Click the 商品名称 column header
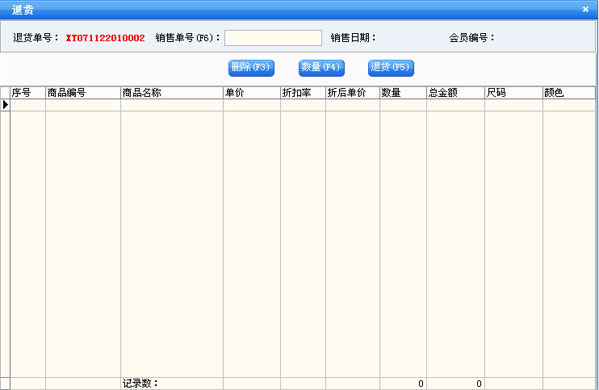This screenshot has width=599, height=390. pyautogui.click(x=172, y=93)
